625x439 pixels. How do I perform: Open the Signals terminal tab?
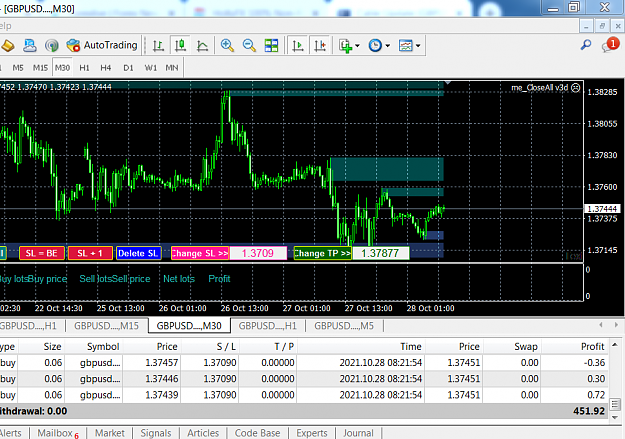click(155, 433)
